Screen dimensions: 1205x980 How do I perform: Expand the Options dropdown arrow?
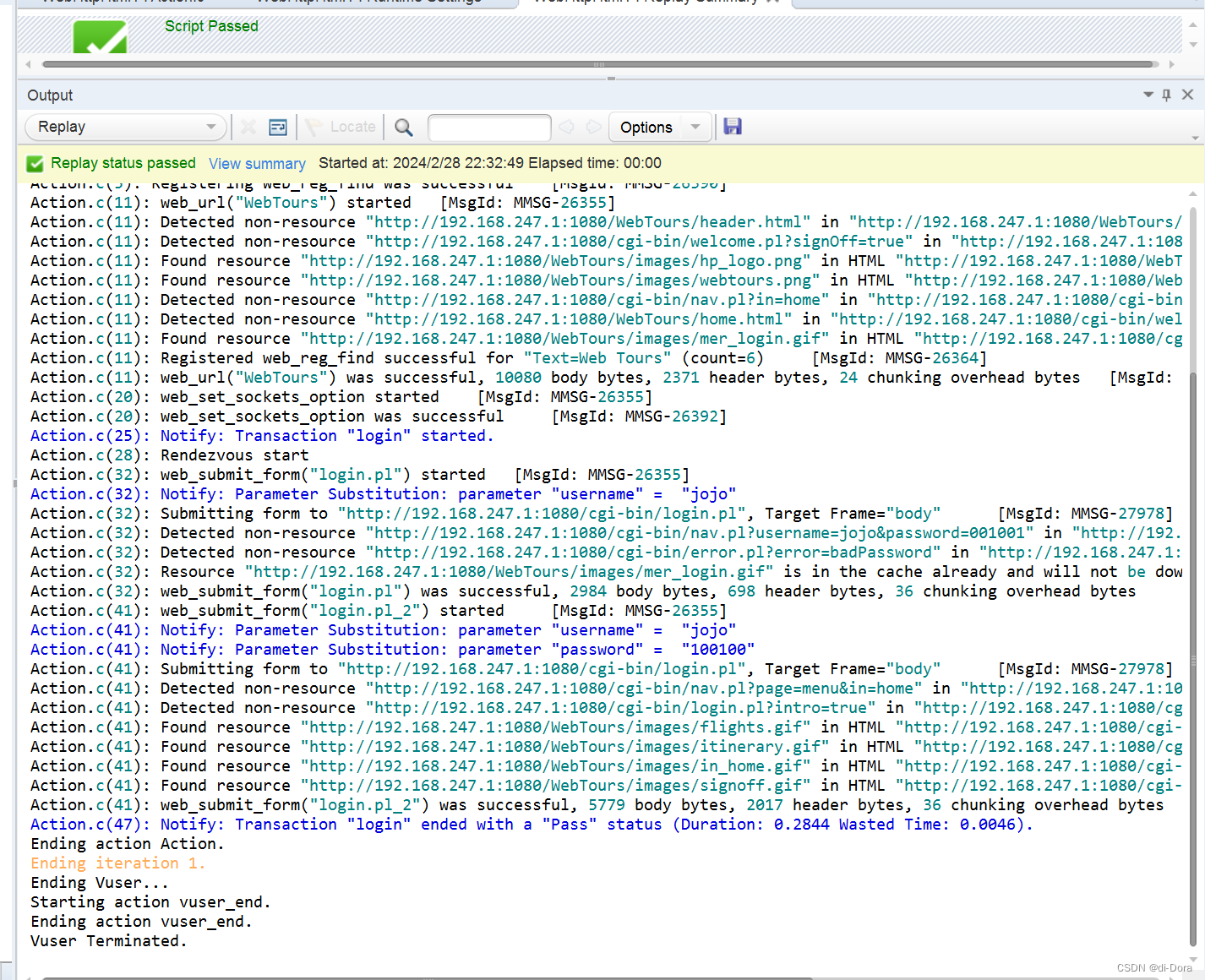pyautogui.click(x=695, y=127)
